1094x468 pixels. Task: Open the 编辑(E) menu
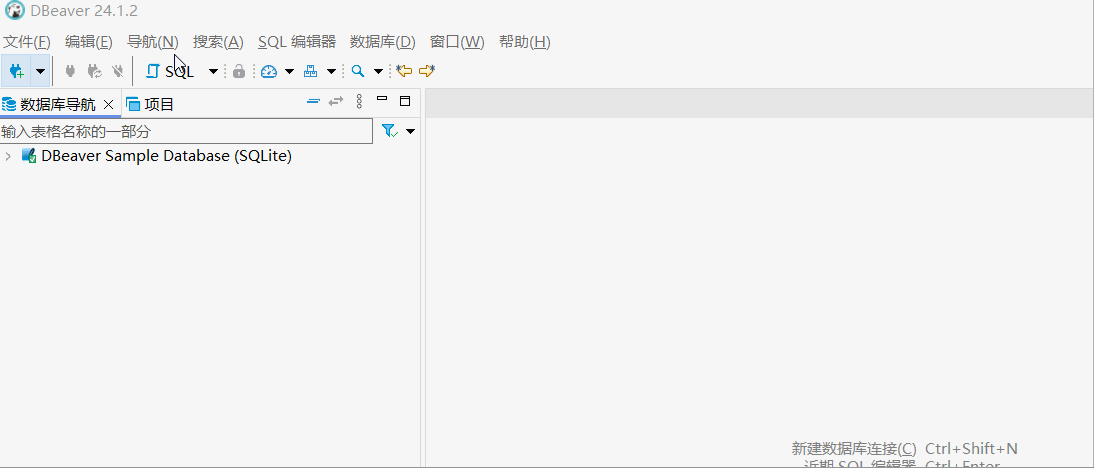click(x=89, y=42)
